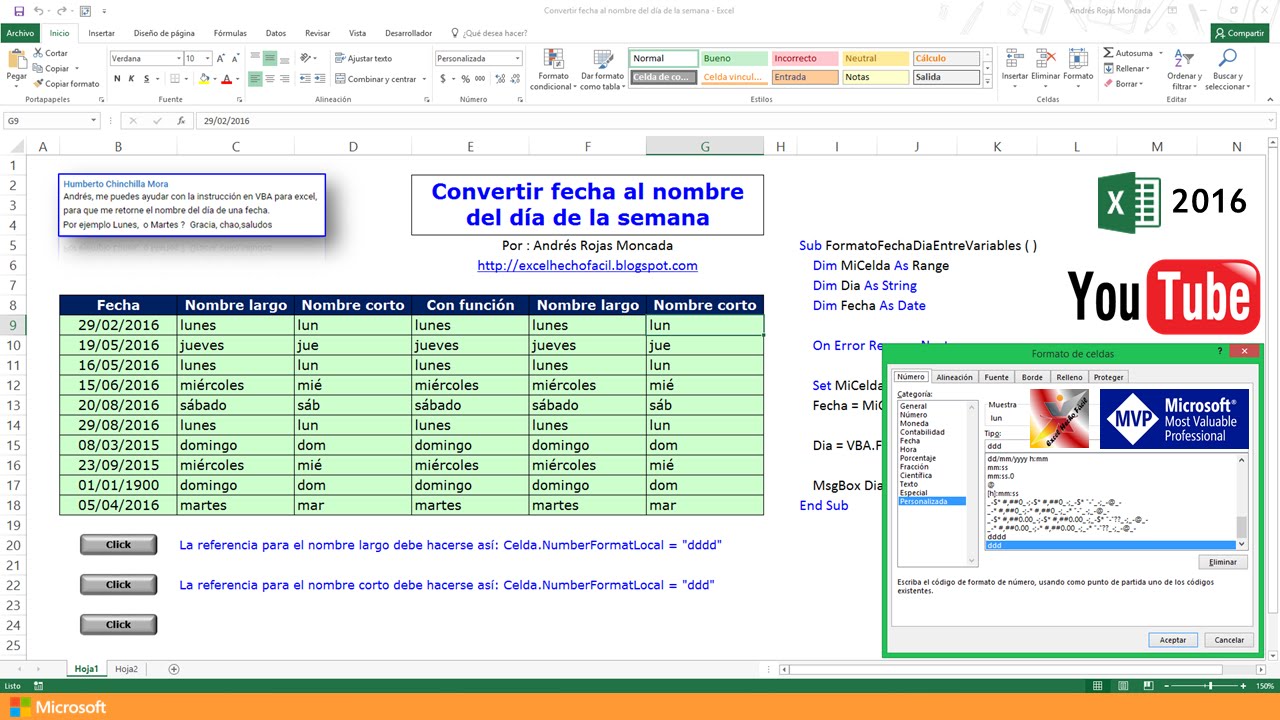Image resolution: width=1280 pixels, height=720 pixels.
Task: Apply the percent style icon
Action: [x=465, y=79]
